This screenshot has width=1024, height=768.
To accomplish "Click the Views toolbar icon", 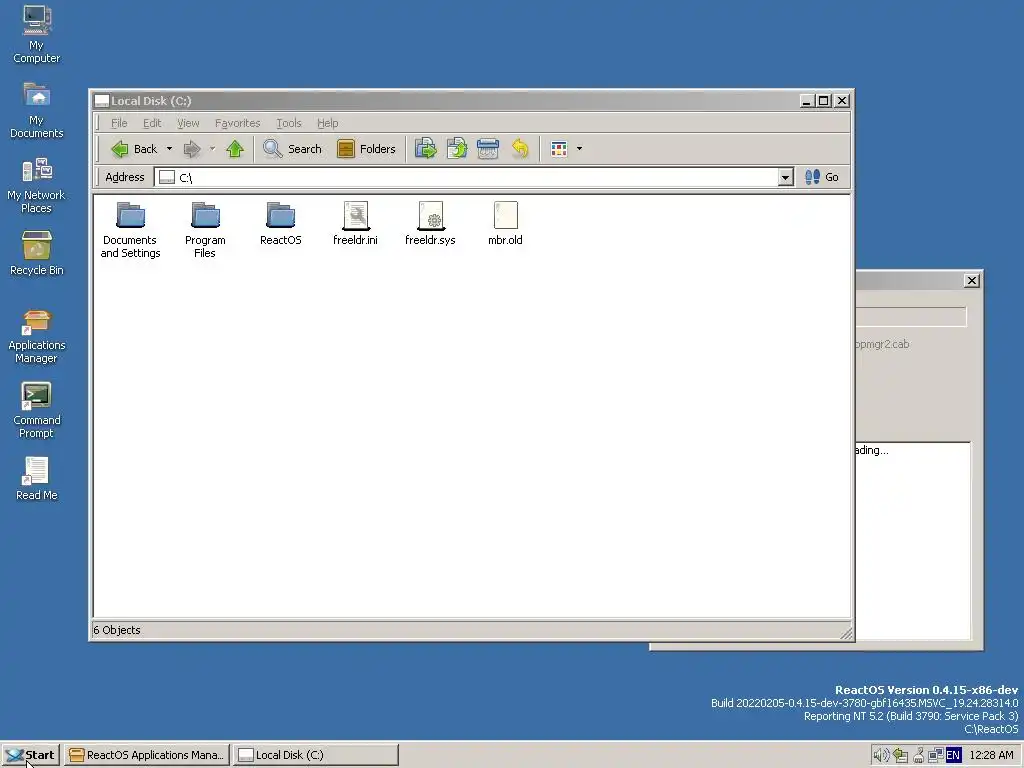I will click(x=559, y=149).
